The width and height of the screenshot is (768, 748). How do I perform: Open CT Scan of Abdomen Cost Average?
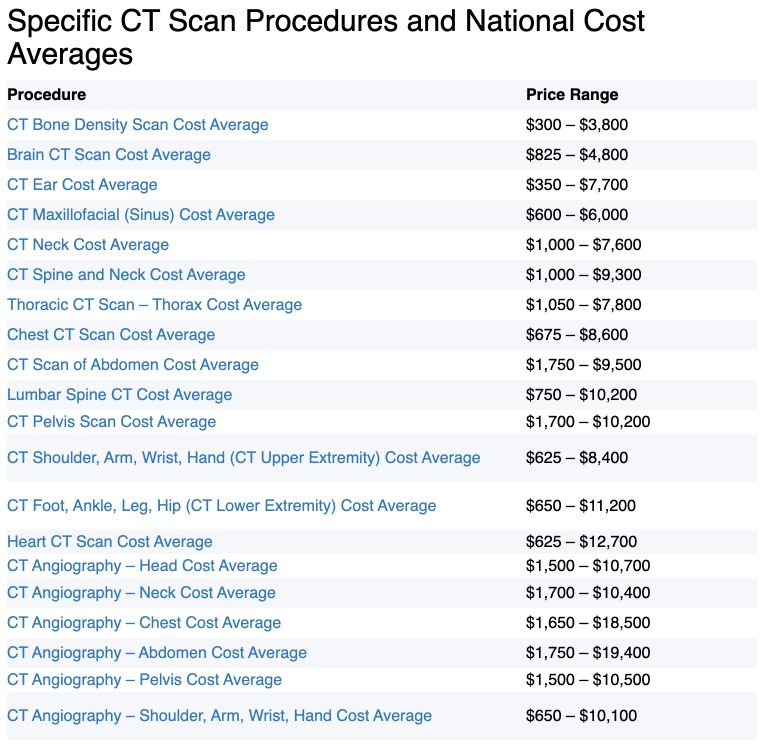(132, 365)
